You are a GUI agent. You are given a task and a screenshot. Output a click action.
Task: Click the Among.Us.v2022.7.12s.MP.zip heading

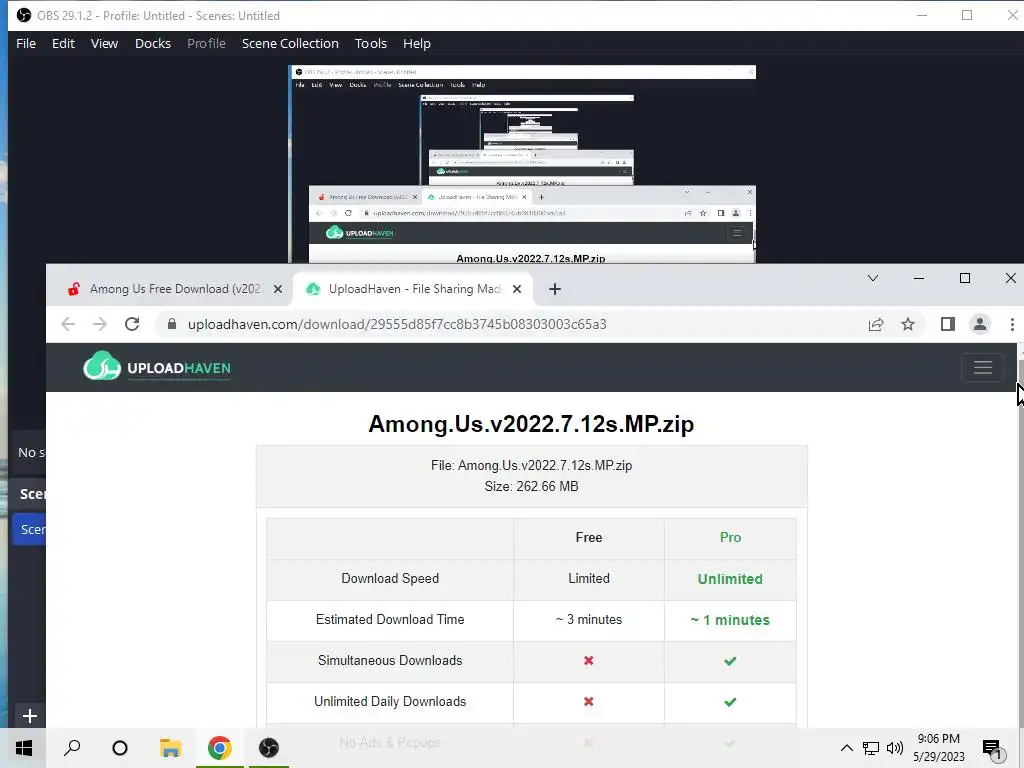[x=531, y=424]
